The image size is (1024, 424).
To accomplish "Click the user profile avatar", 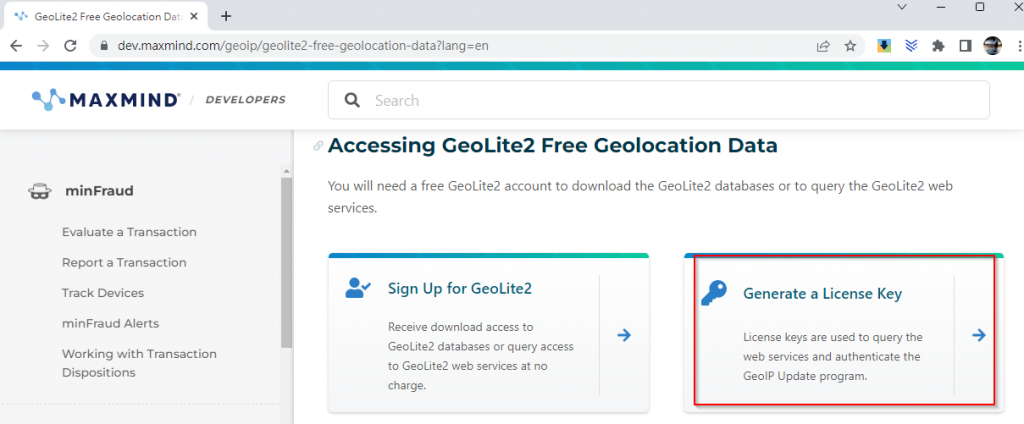I will 993,46.
